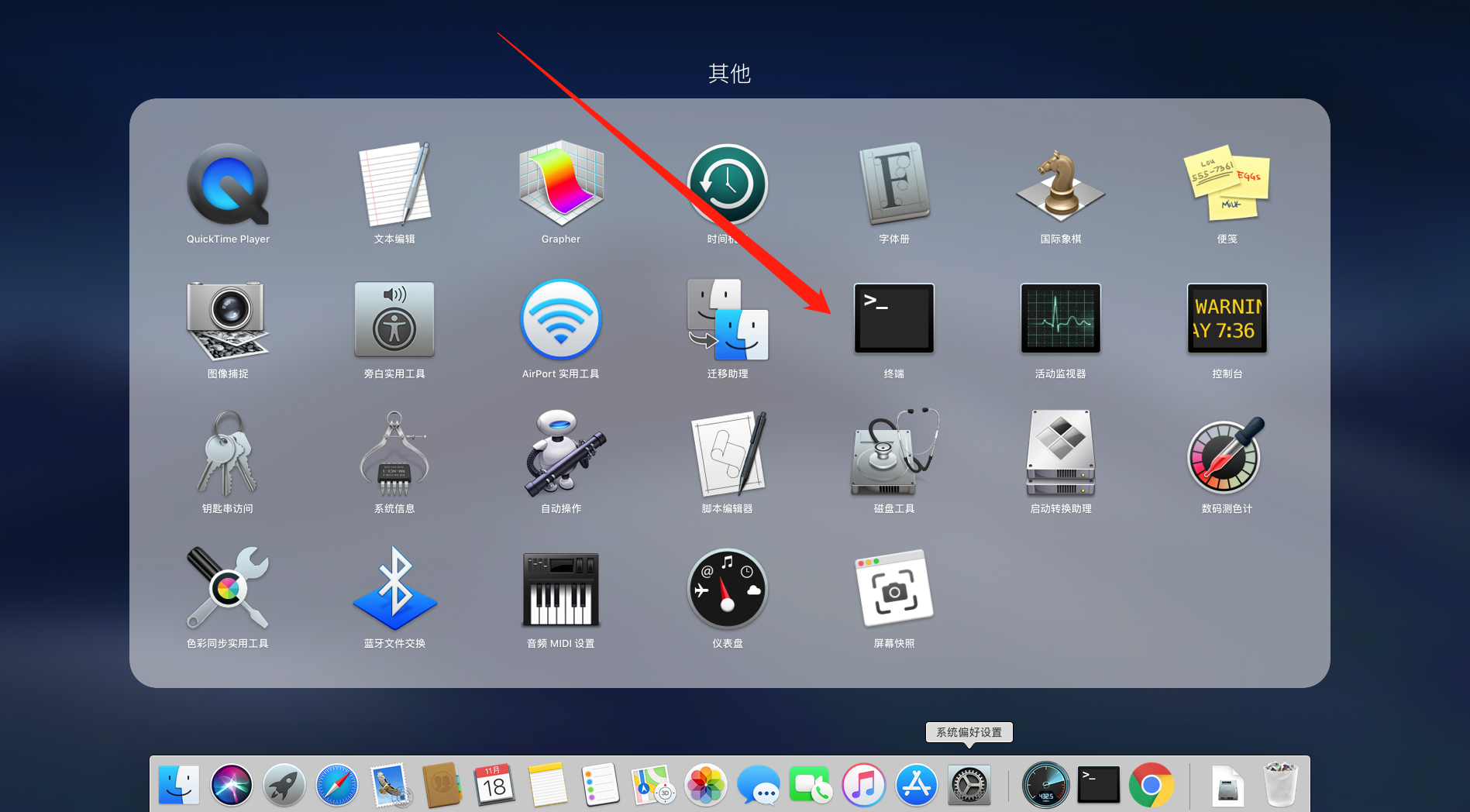The height and width of the screenshot is (812, 1470).
Task: Open 旁白实用工具 VoiceOver Utility
Action: tap(394, 319)
